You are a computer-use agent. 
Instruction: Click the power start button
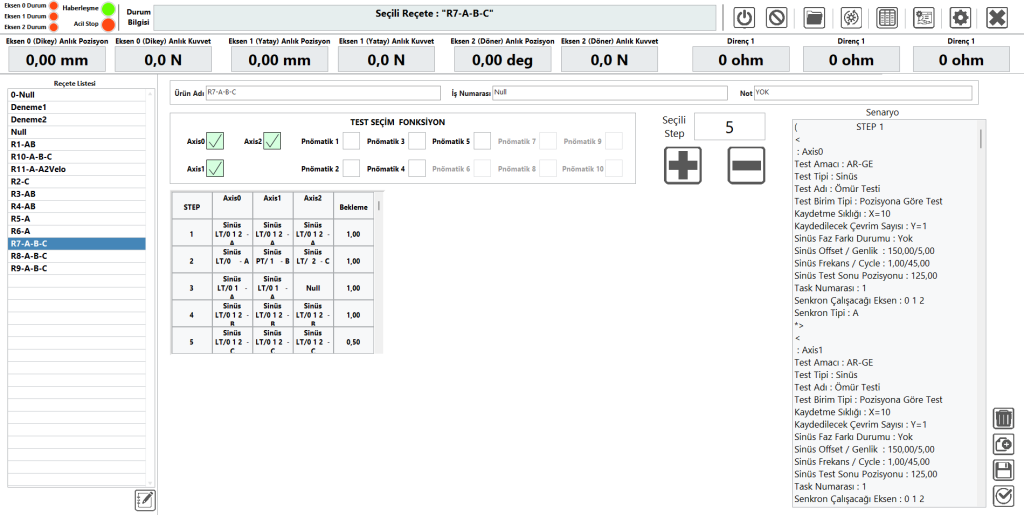pos(744,17)
